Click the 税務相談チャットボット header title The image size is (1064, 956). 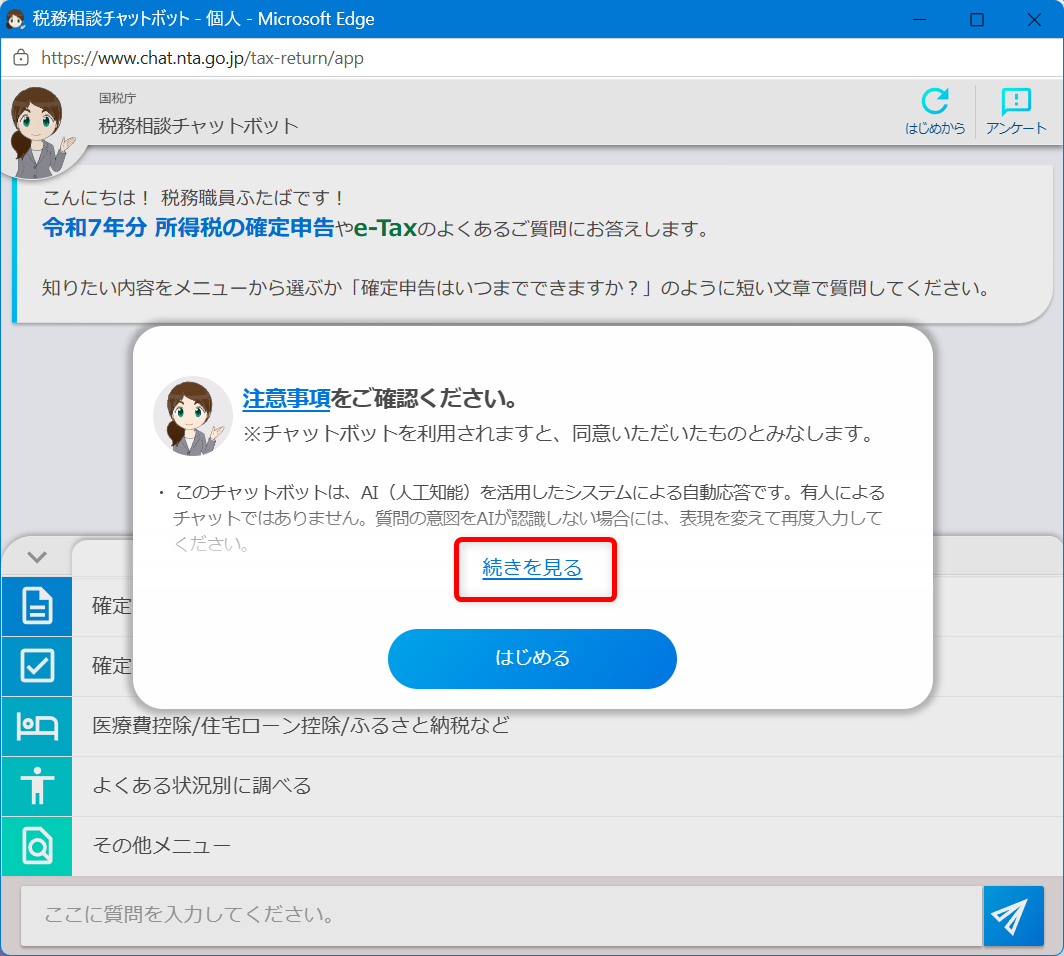[x=198, y=126]
